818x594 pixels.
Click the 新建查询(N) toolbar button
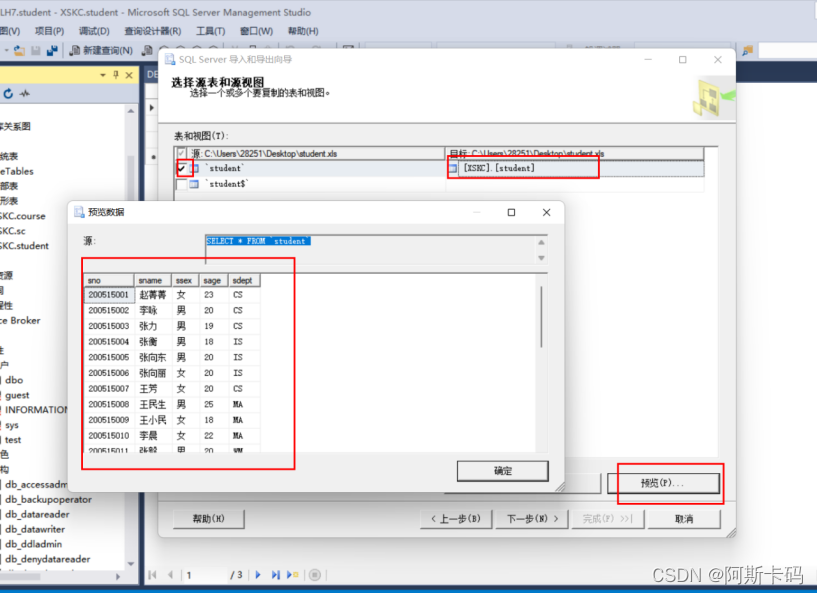pos(101,51)
